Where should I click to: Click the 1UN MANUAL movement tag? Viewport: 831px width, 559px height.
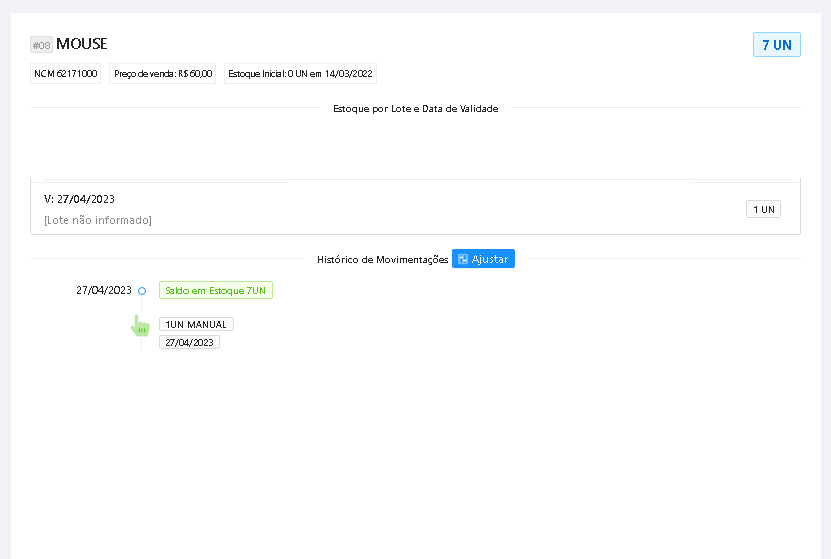[x=196, y=324]
